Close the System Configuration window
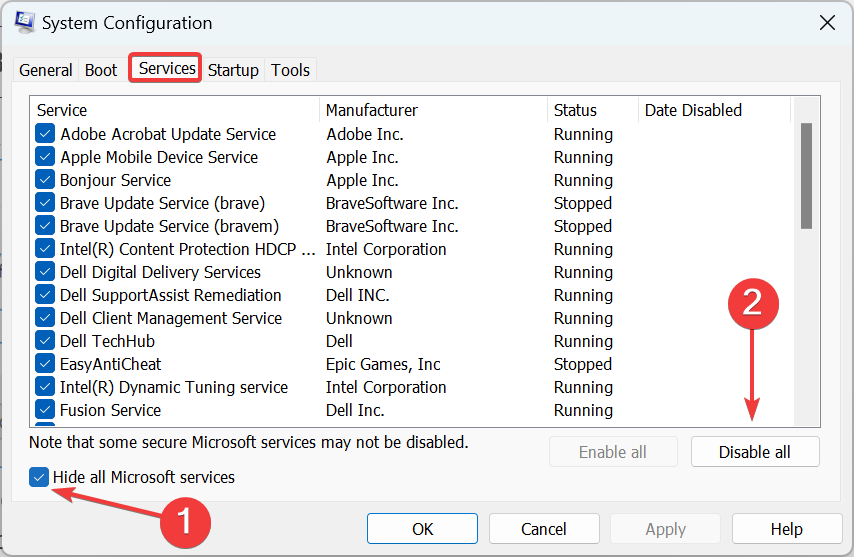The width and height of the screenshot is (854, 557). tap(827, 22)
